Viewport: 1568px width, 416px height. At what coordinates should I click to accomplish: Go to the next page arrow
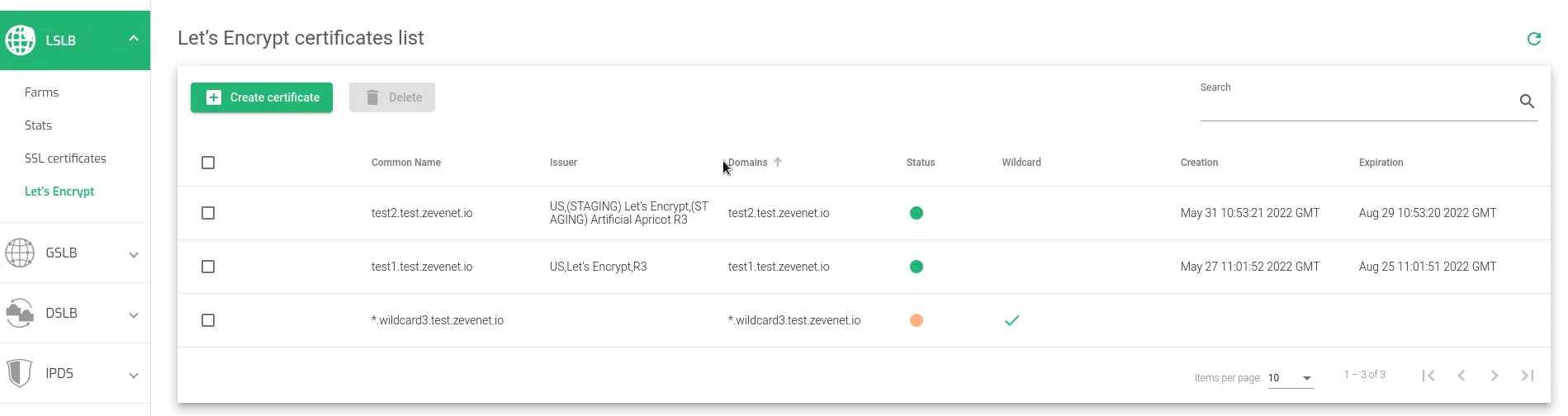pos(1494,376)
